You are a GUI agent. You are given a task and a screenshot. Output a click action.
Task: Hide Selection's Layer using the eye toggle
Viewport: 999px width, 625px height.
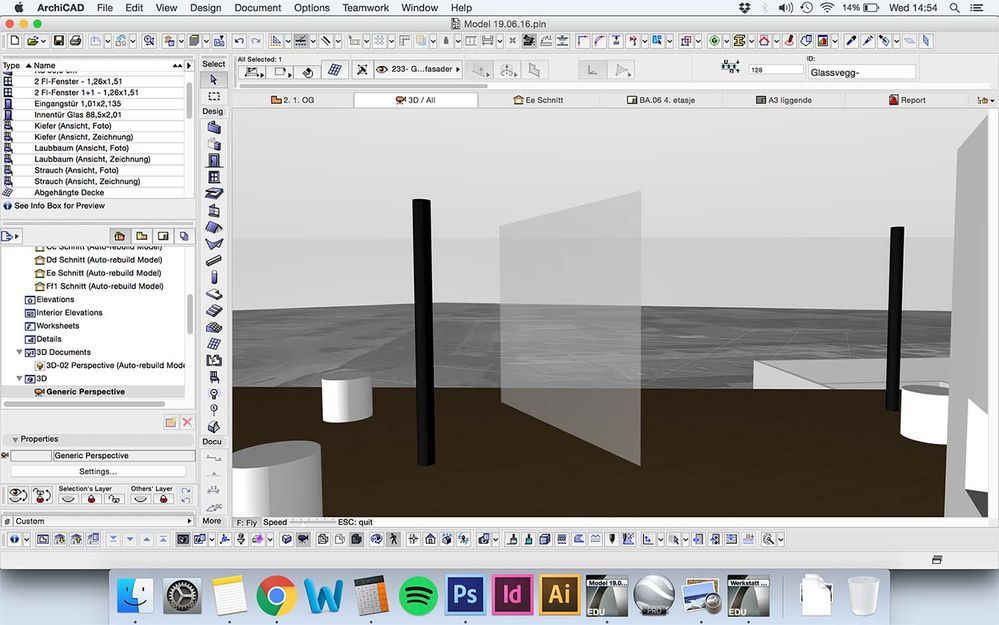[x=67, y=498]
